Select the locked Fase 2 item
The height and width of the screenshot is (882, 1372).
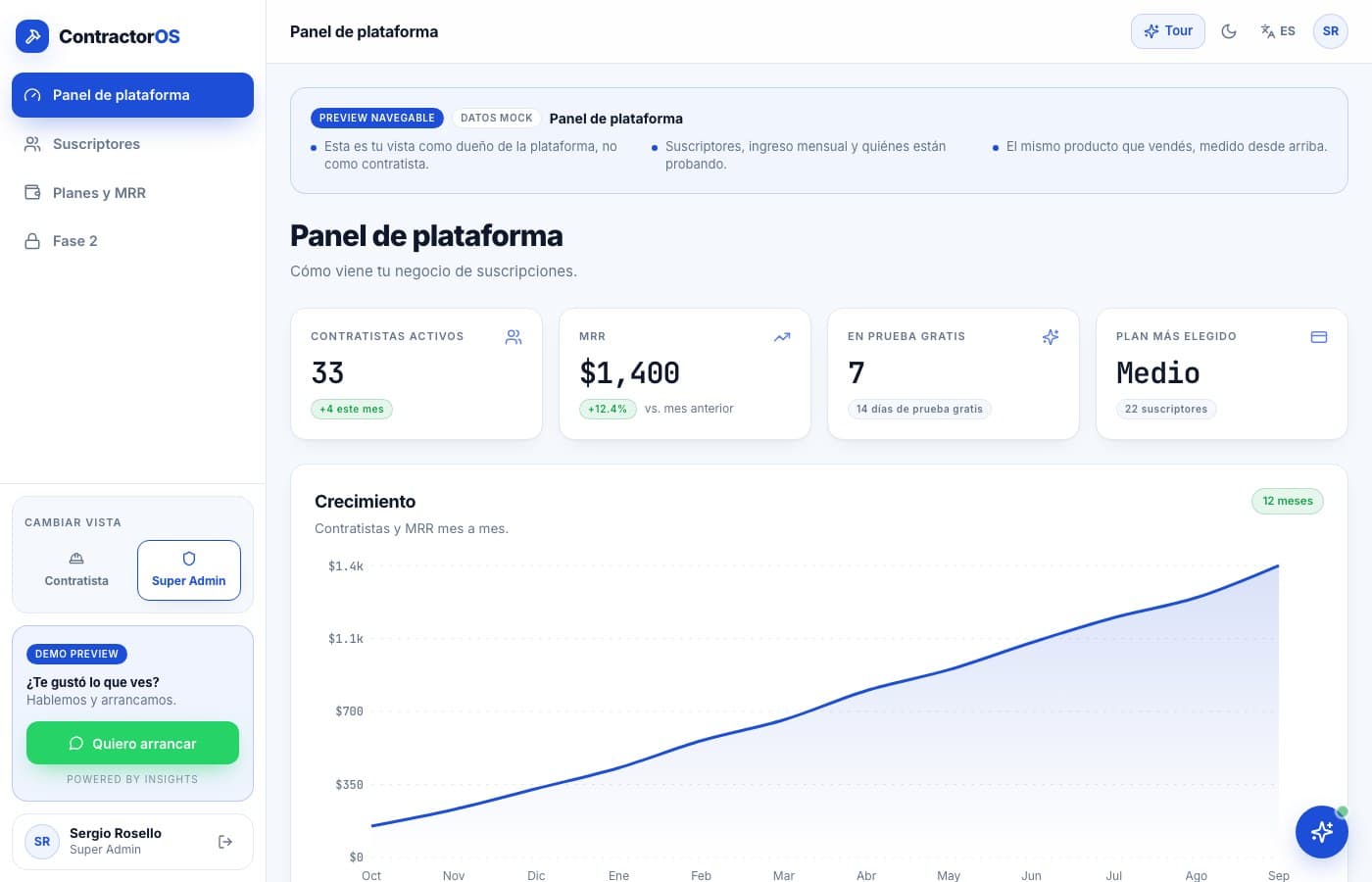[x=132, y=241]
